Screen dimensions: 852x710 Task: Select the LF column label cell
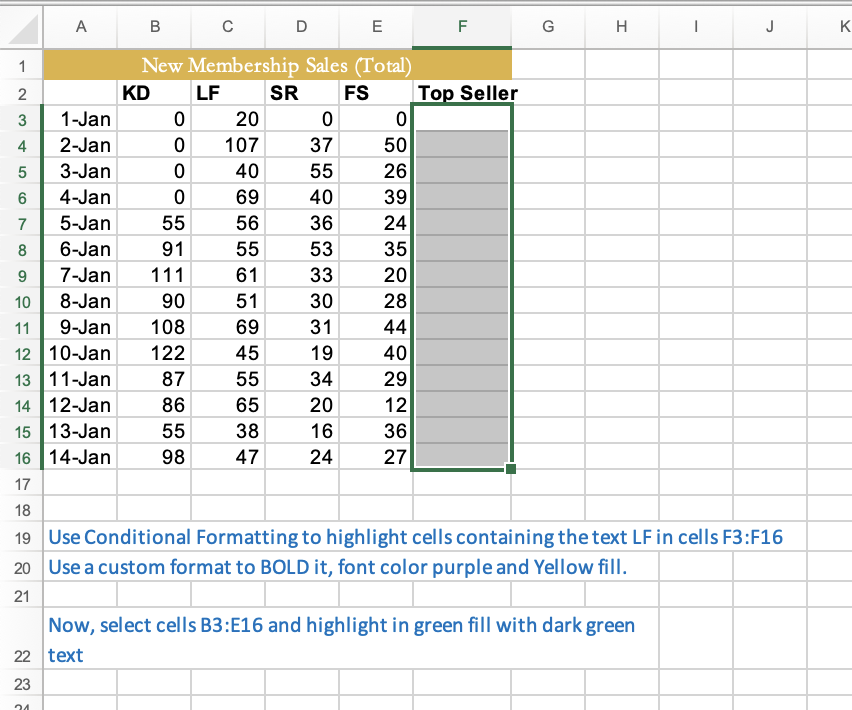pyautogui.click(x=227, y=92)
